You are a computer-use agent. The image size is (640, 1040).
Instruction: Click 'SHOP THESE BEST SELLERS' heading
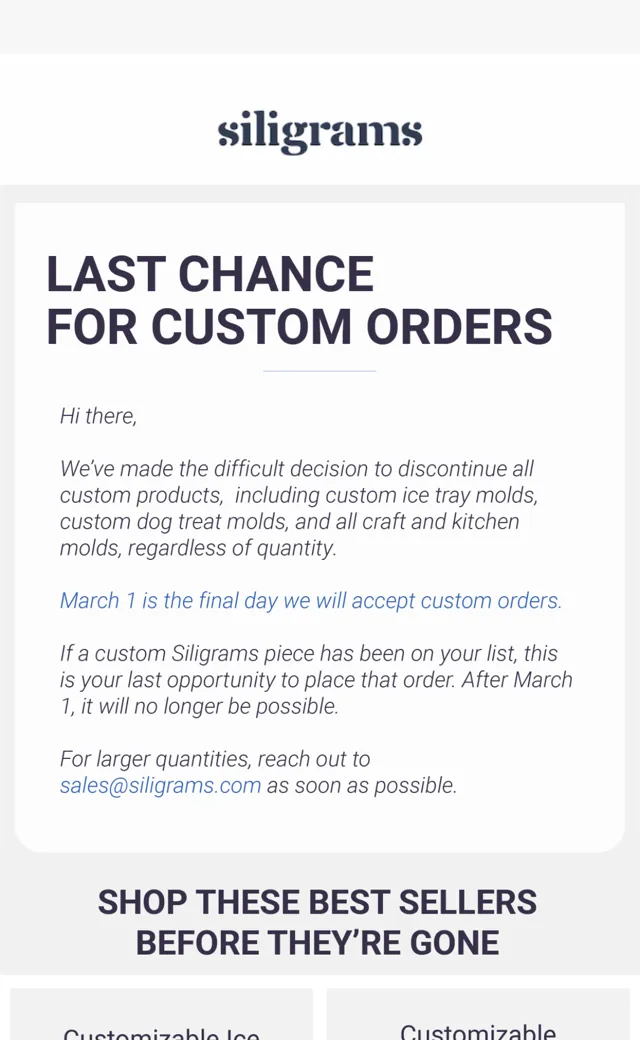[x=318, y=902]
